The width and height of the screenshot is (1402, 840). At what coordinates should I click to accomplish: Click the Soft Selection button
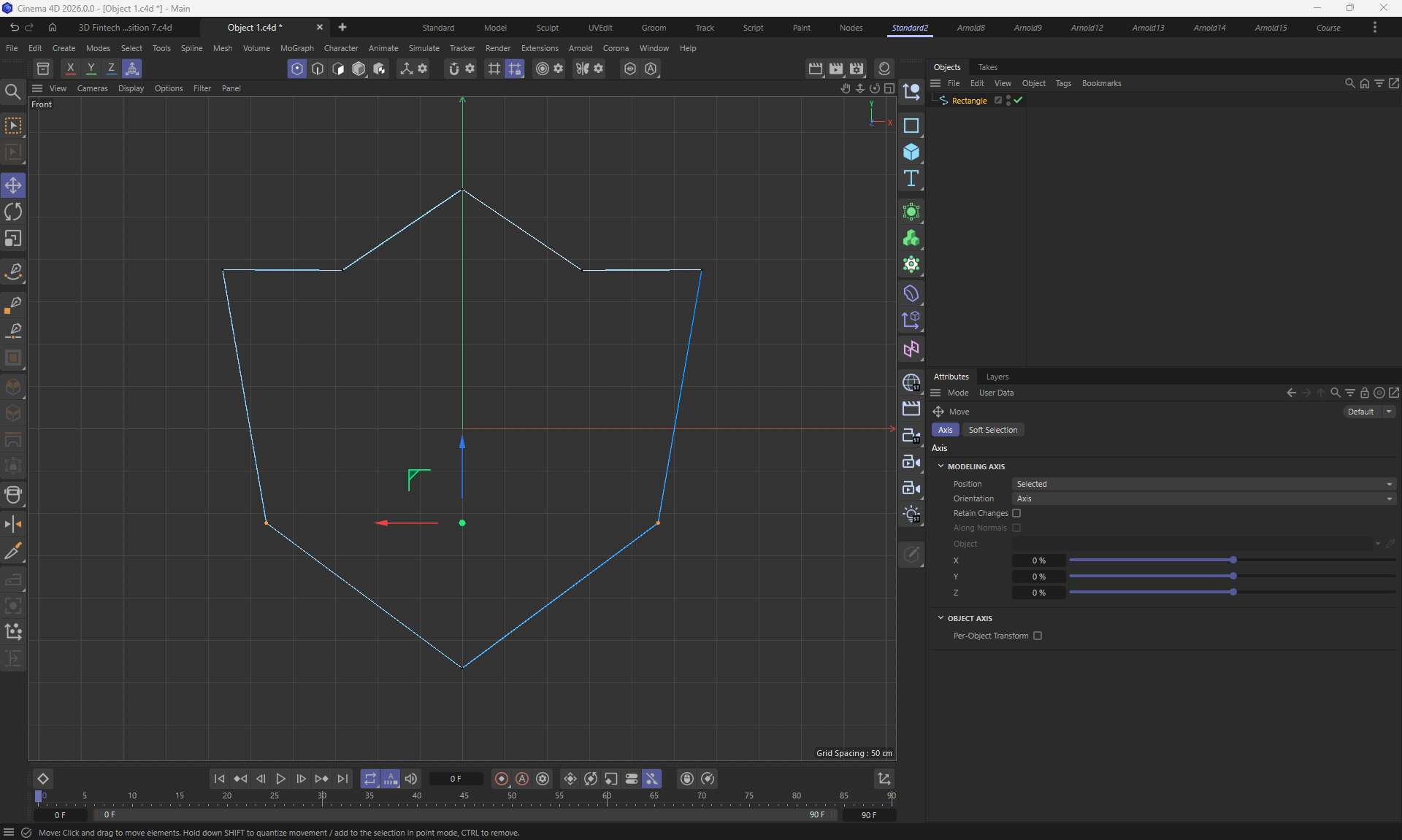(x=992, y=430)
